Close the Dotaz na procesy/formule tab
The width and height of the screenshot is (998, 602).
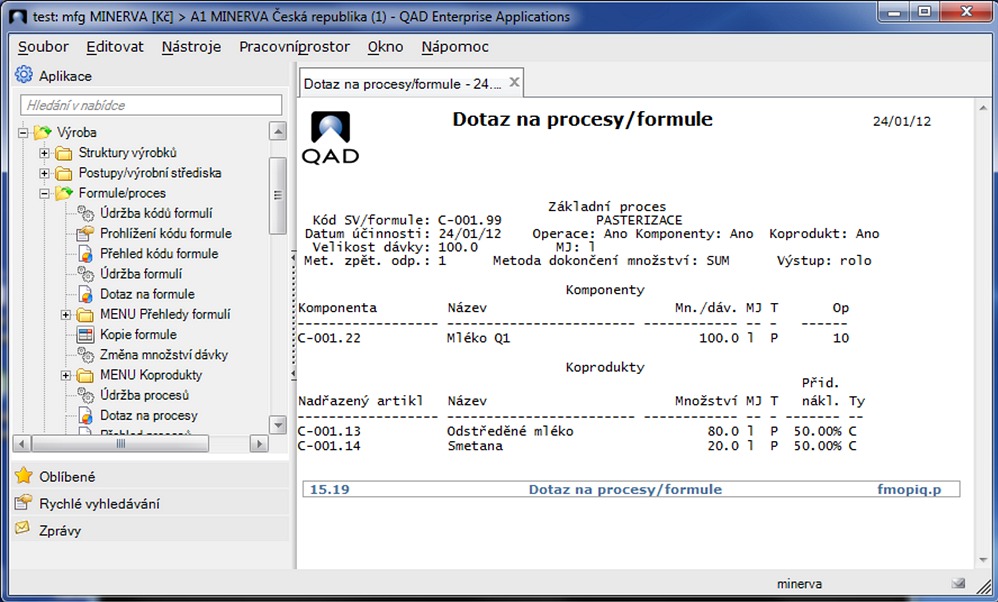pyautogui.click(x=514, y=82)
